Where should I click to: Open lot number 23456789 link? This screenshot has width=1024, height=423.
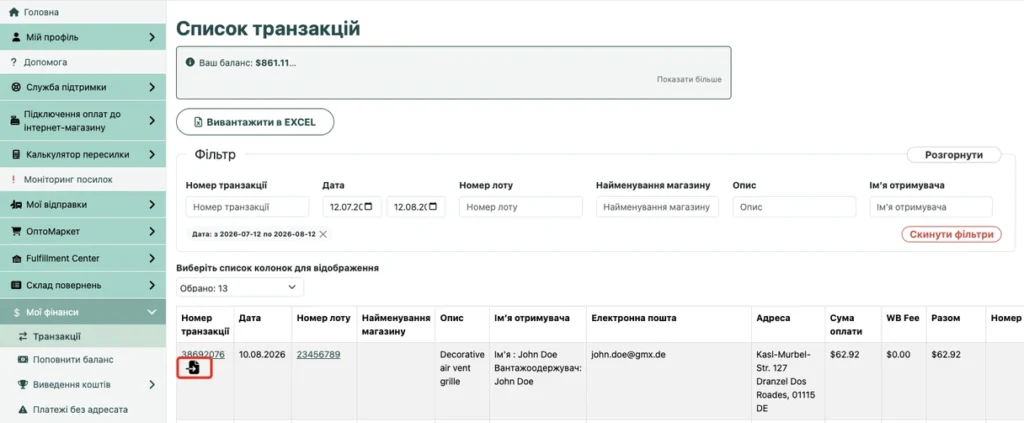tap(318, 354)
